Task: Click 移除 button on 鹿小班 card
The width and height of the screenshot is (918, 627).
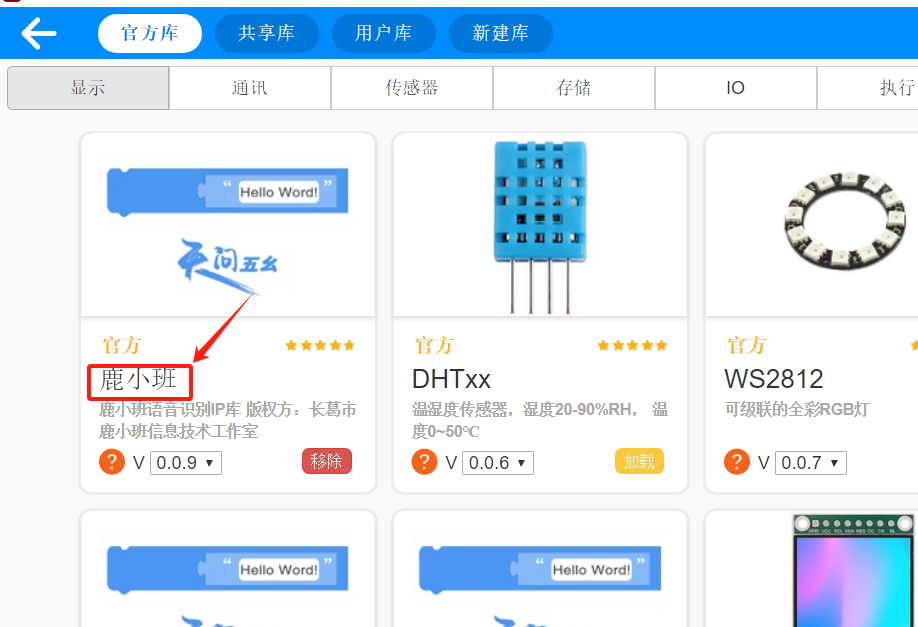Action: (327, 461)
